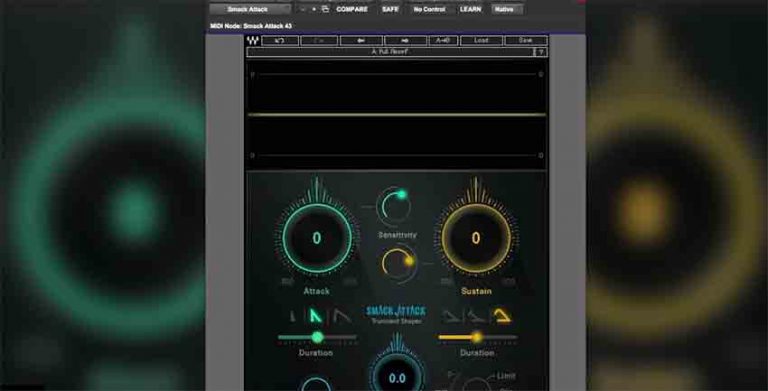Click the Waves logo icon
Image resolution: width=768 pixels, height=391 pixels.
(253, 41)
